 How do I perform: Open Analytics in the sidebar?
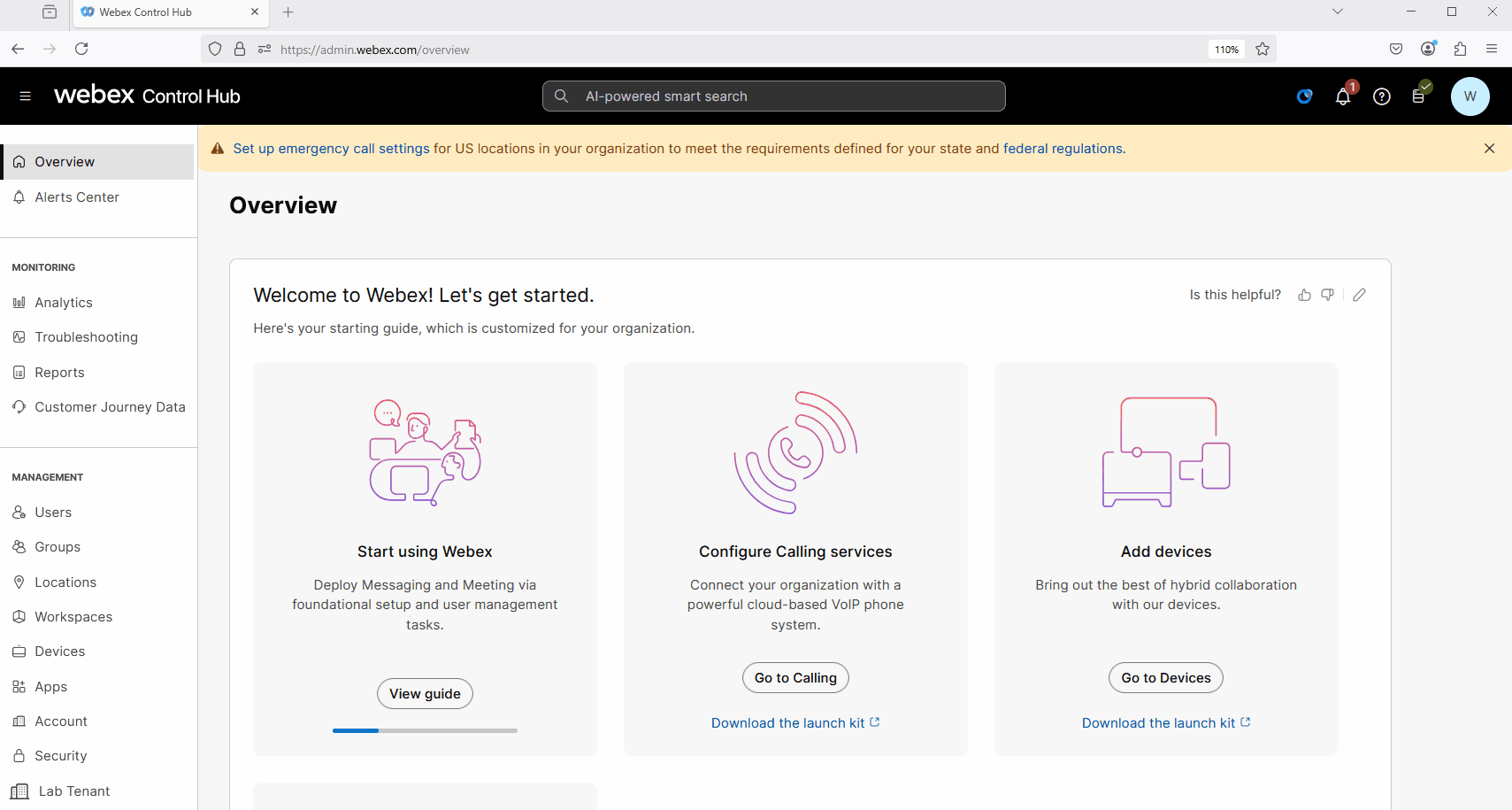64,303
